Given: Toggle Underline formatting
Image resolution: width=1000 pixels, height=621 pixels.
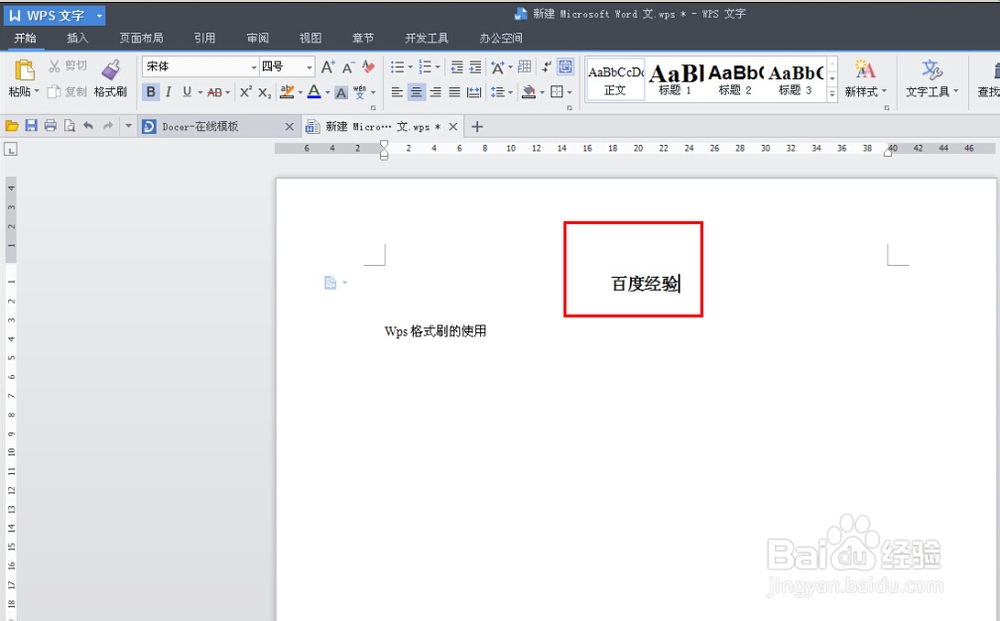Looking at the screenshot, I should 187,92.
